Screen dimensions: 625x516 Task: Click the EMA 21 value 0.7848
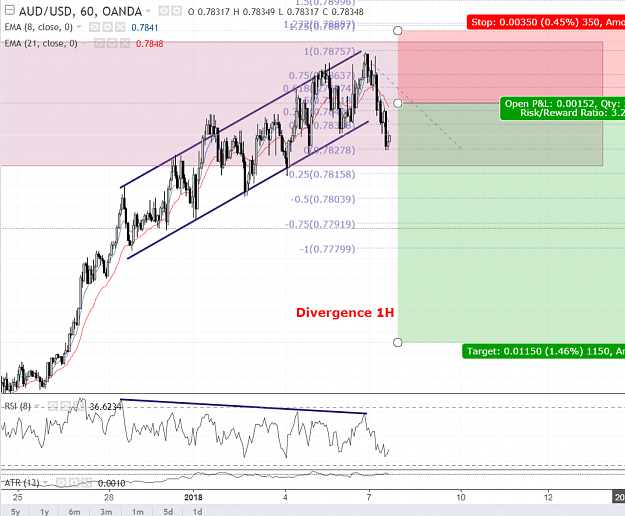(x=149, y=43)
